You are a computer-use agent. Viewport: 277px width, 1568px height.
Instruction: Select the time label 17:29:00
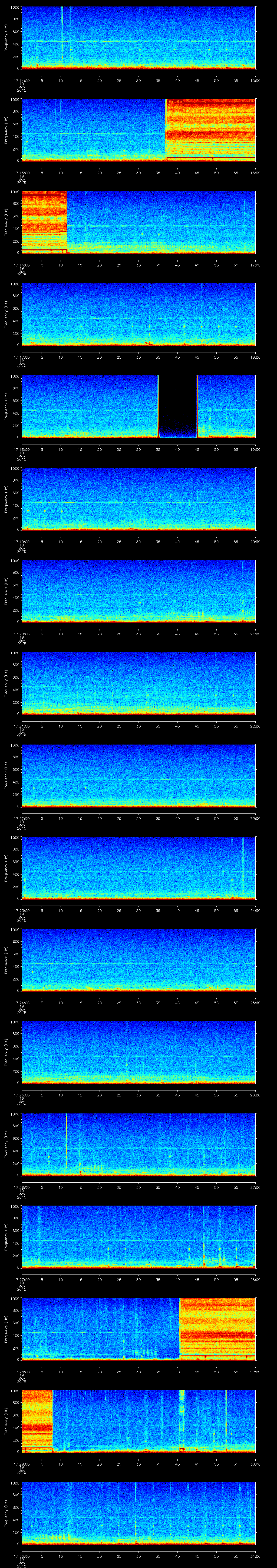pyautogui.click(x=21, y=1464)
